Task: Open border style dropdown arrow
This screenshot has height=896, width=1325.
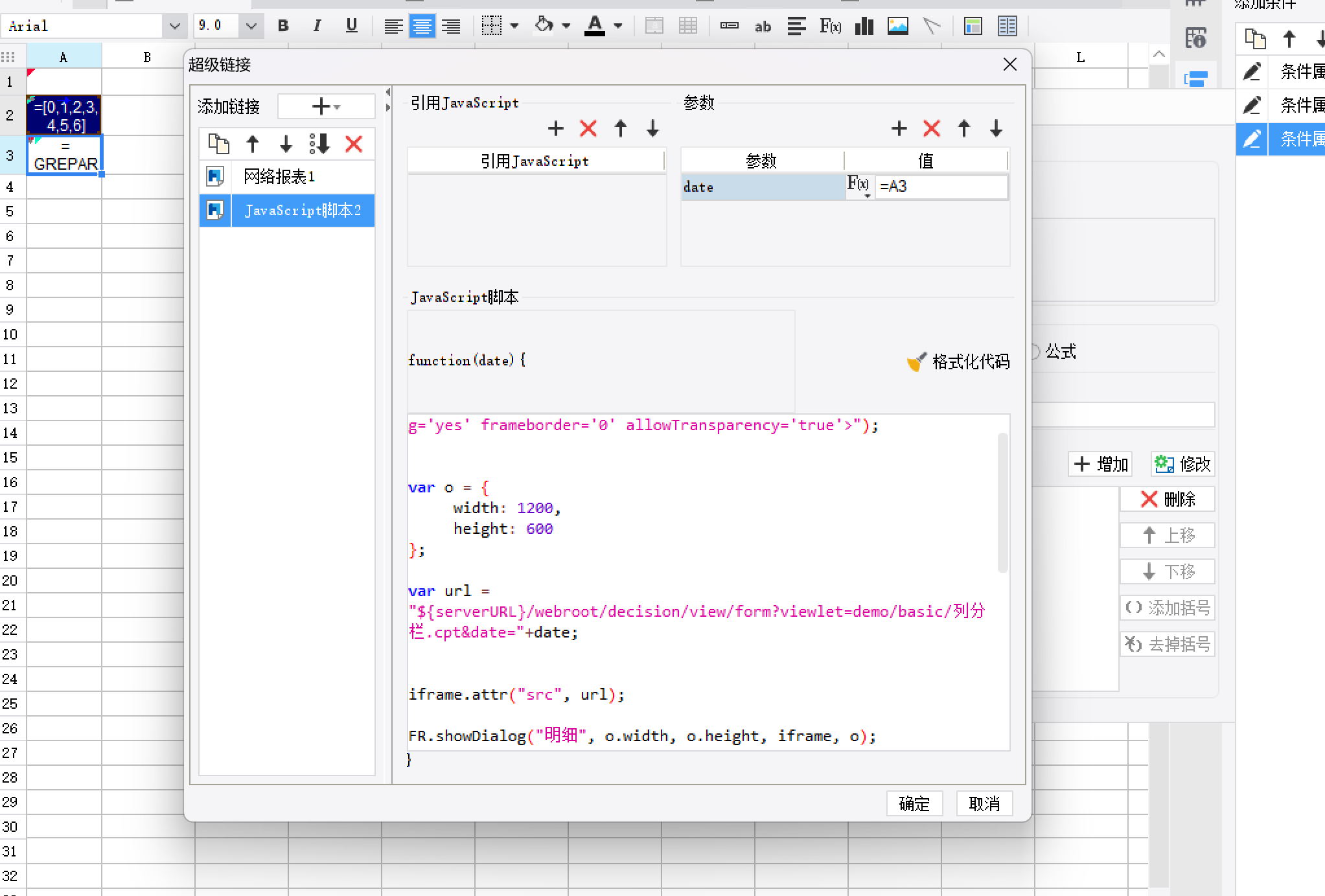Action: click(x=514, y=26)
